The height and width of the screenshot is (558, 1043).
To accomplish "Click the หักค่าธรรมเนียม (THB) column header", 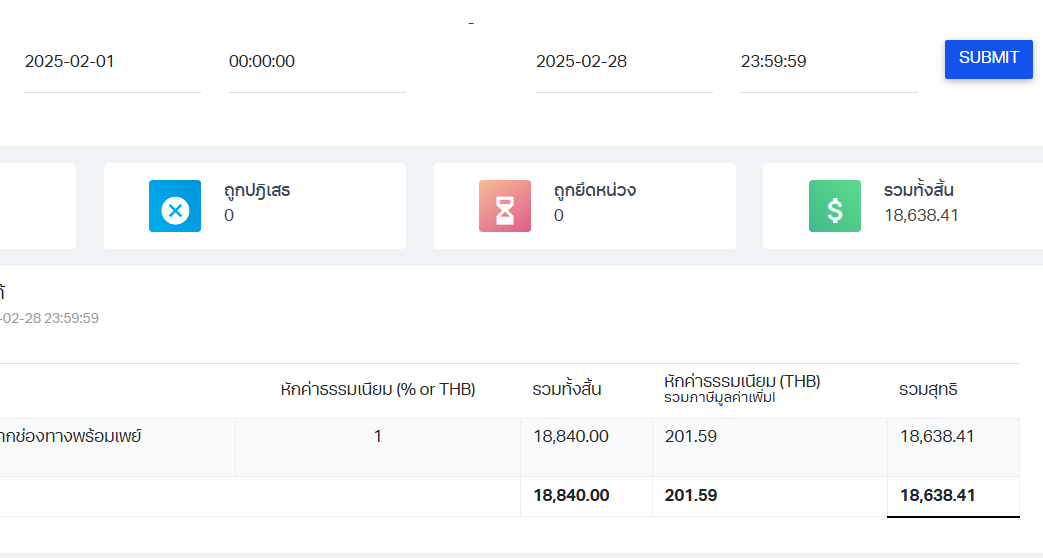I will click(742, 381).
